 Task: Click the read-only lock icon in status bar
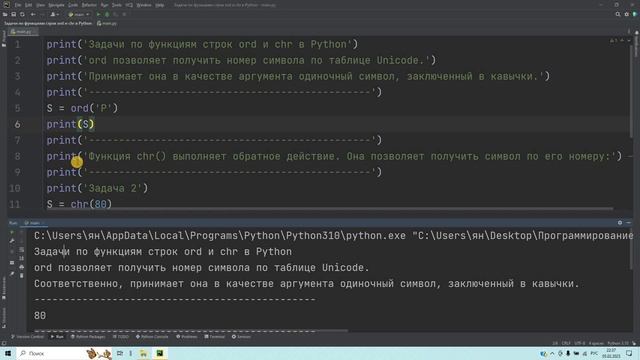click(x=634, y=343)
